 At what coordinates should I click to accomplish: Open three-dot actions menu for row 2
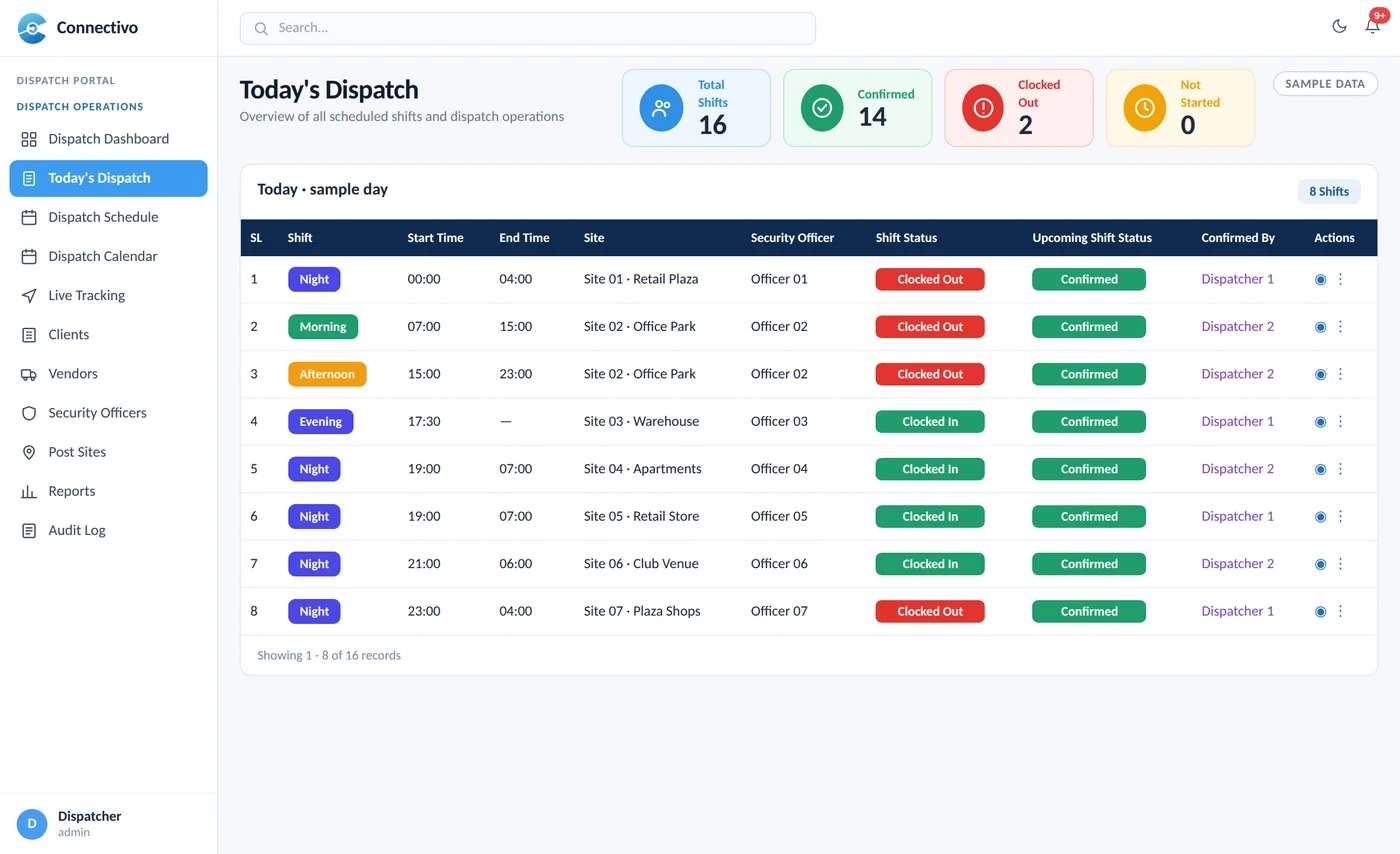[1341, 327]
